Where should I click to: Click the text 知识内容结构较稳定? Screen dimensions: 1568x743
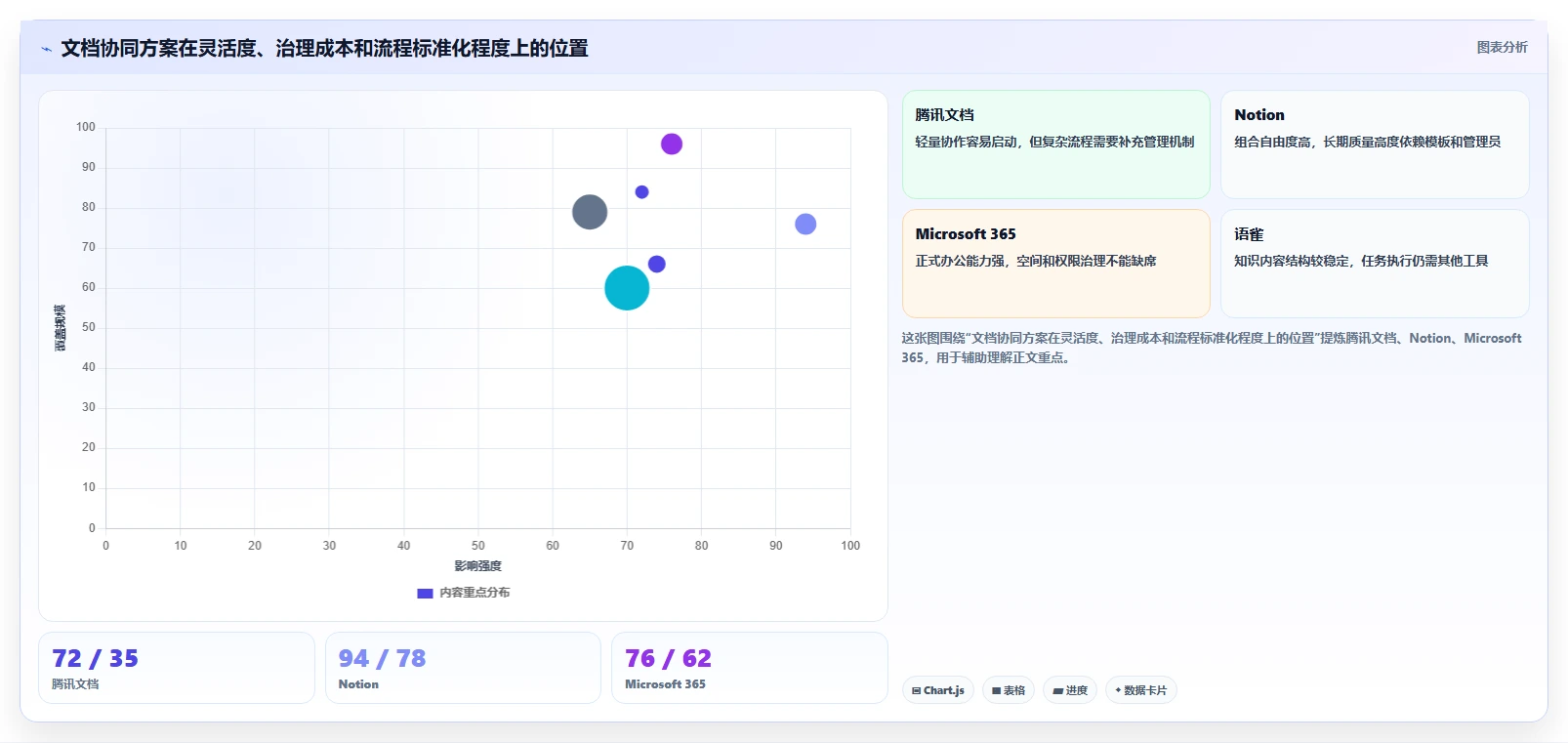[x=1291, y=261]
